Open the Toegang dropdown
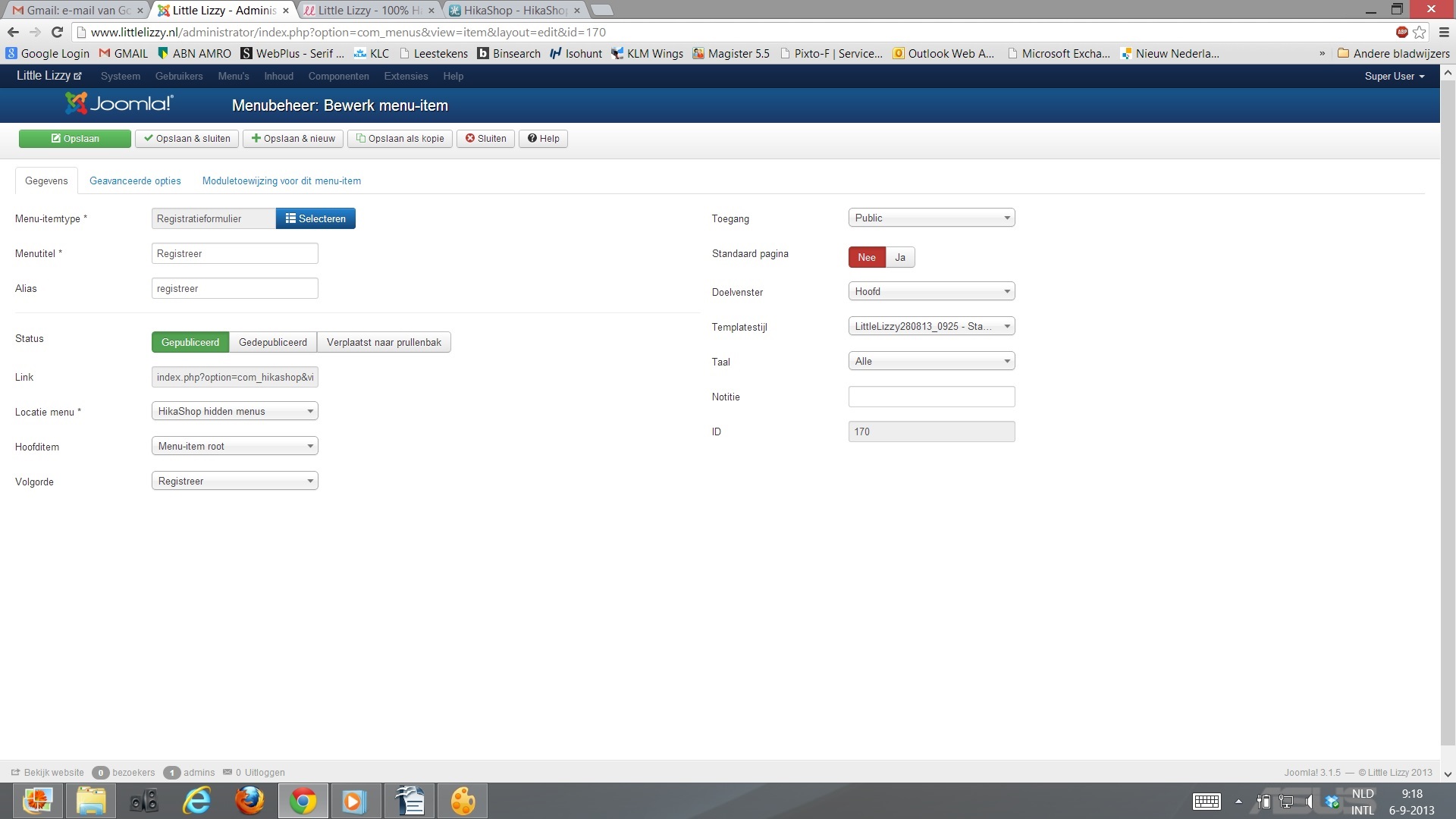1456x819 pixels. coord(931,218)
